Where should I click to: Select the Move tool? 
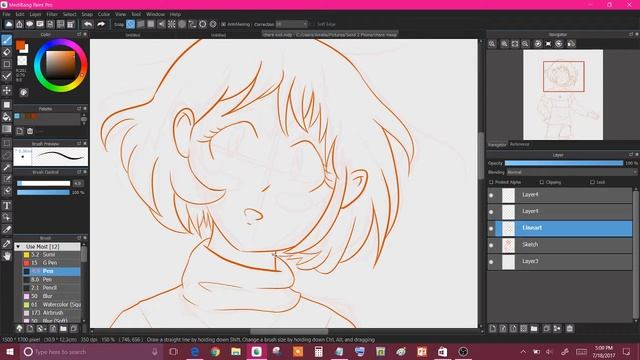7,90
